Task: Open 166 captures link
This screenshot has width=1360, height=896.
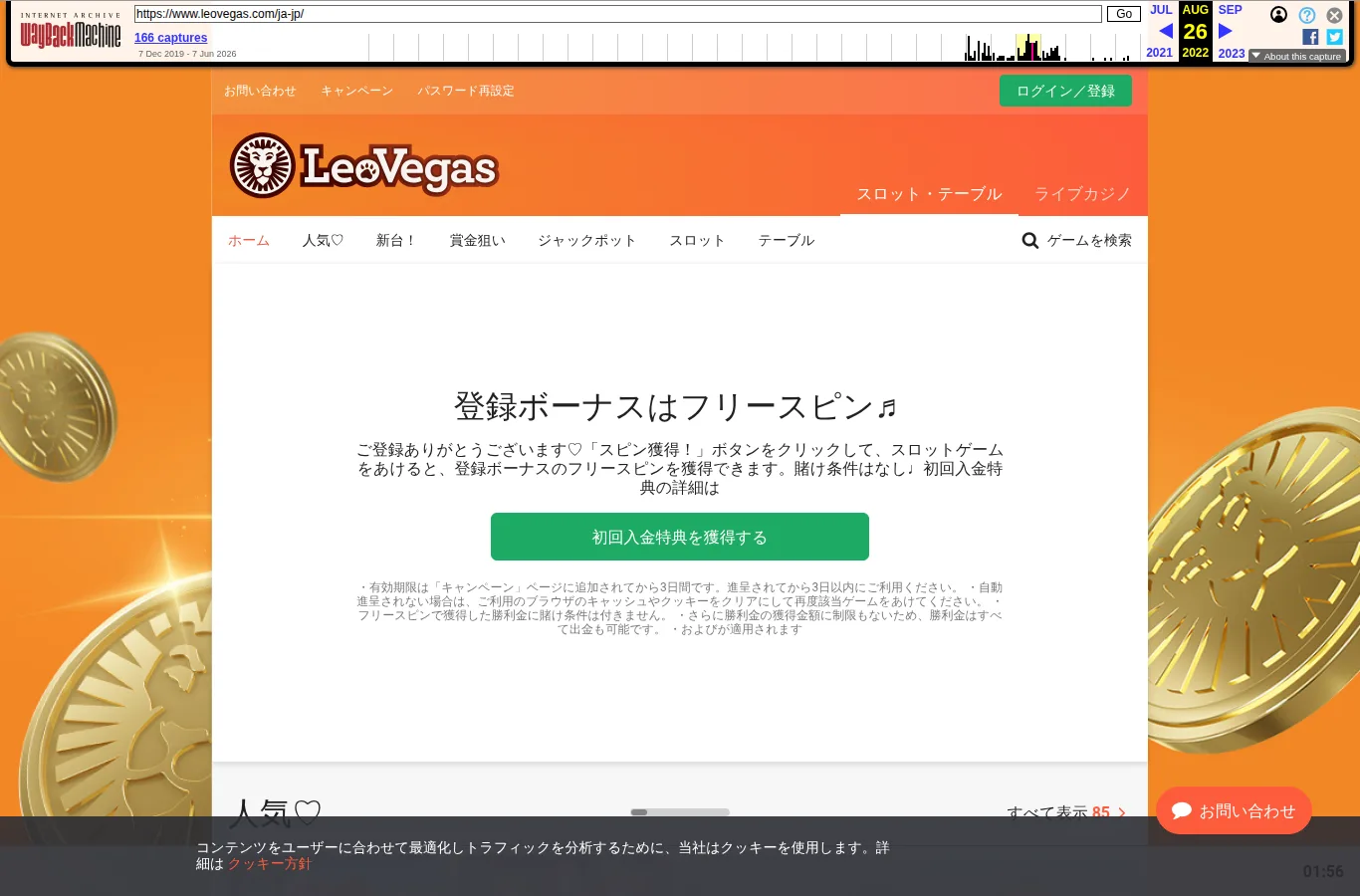Action: (x=171, y=38)
